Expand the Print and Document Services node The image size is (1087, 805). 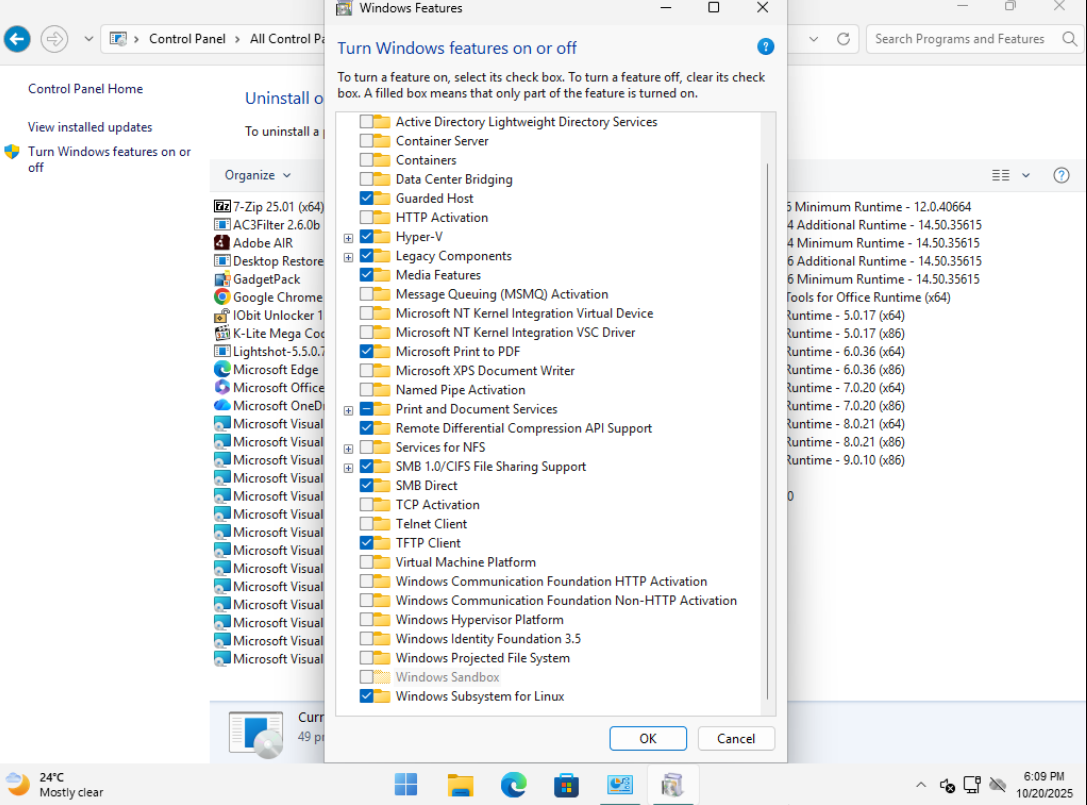[x=348, y=410]
